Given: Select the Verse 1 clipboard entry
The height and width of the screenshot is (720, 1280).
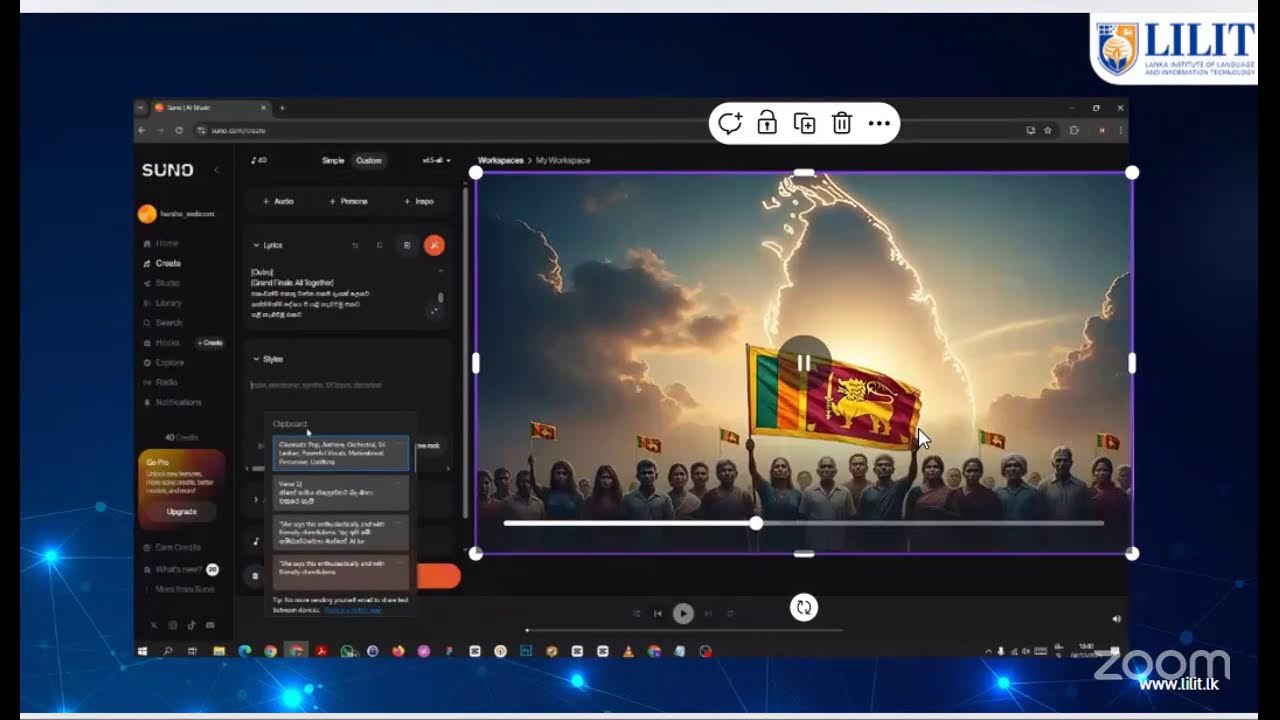Looking at the screenshot, I should (x=341, y=493).
